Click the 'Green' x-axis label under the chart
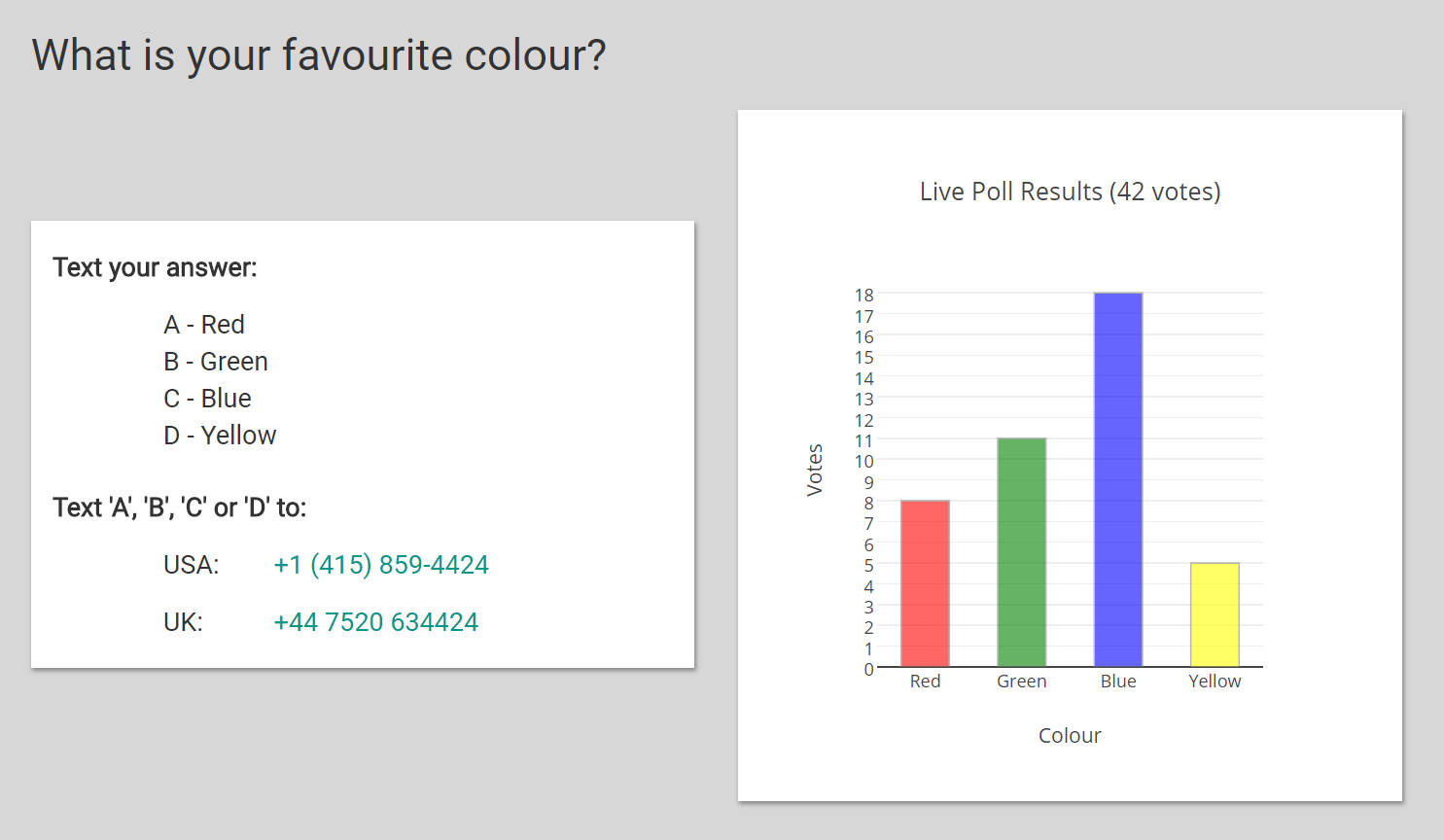Viewport: 1444px width, 840px height. (1021, 682)
